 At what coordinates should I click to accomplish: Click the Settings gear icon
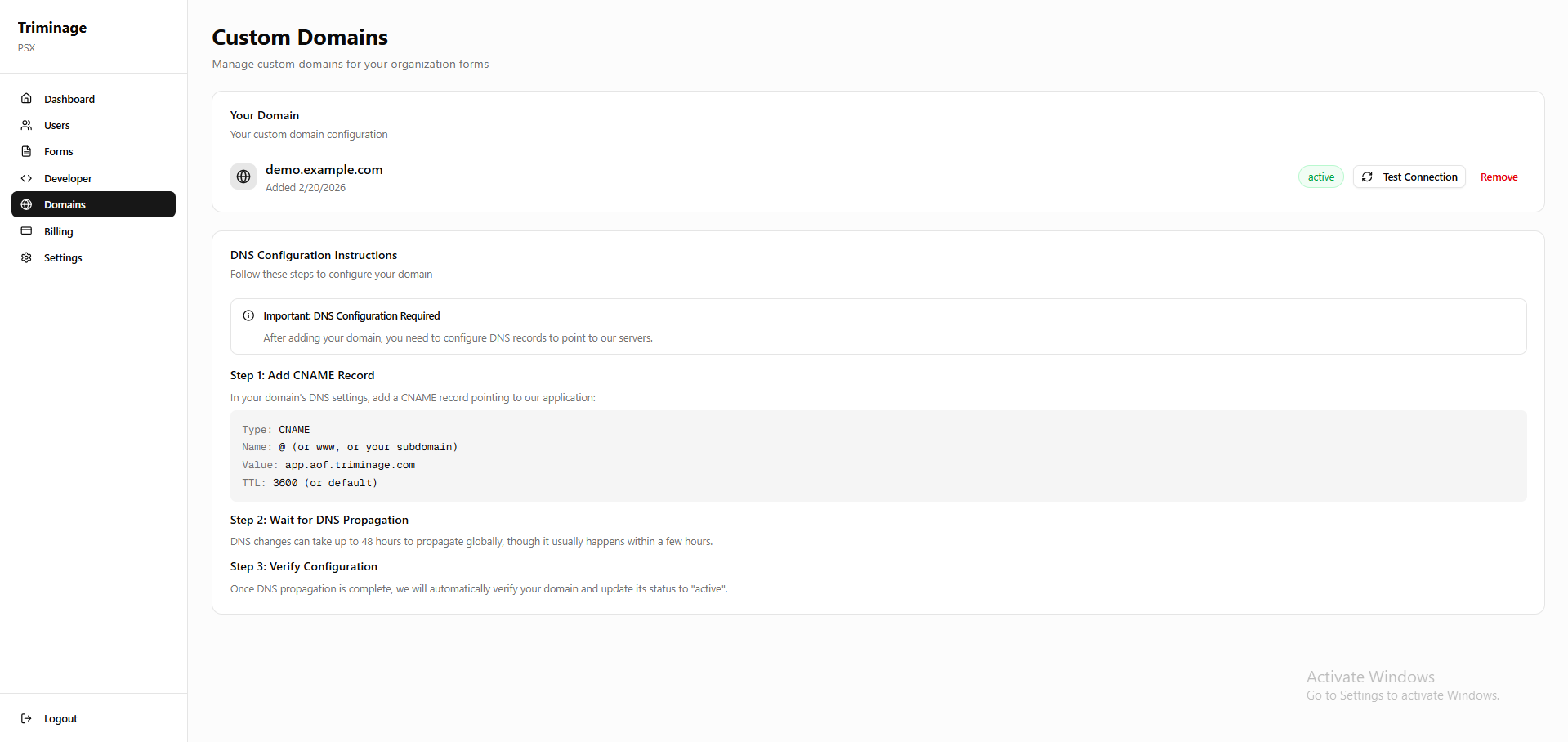coord(26,257)
